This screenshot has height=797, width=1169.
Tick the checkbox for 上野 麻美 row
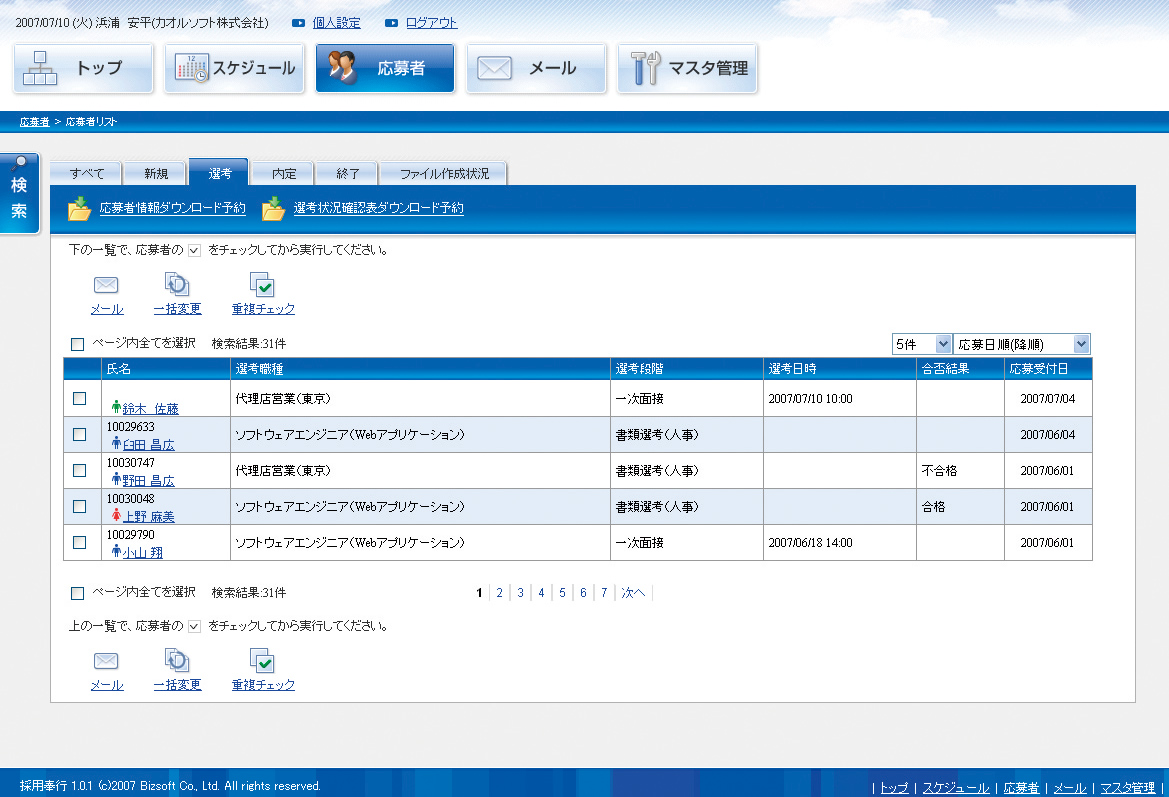click(x=80, y=506)
